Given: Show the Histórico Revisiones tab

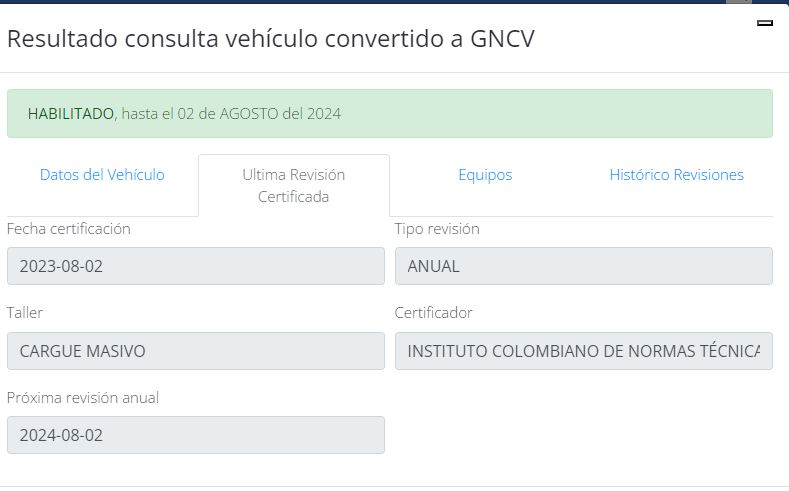Looking at the screenshot, I should click(x=676, y=175).
